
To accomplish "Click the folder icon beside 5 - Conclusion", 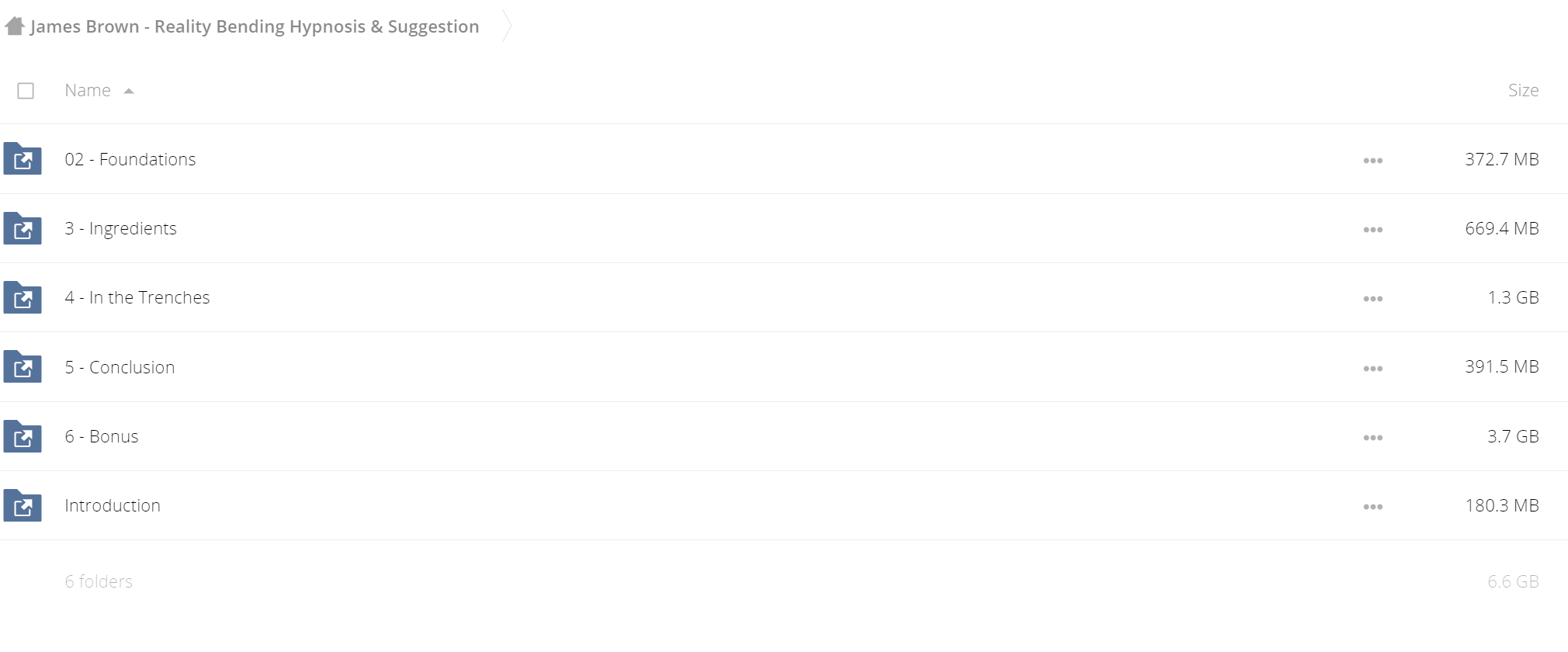I will [x=23, y=366].
